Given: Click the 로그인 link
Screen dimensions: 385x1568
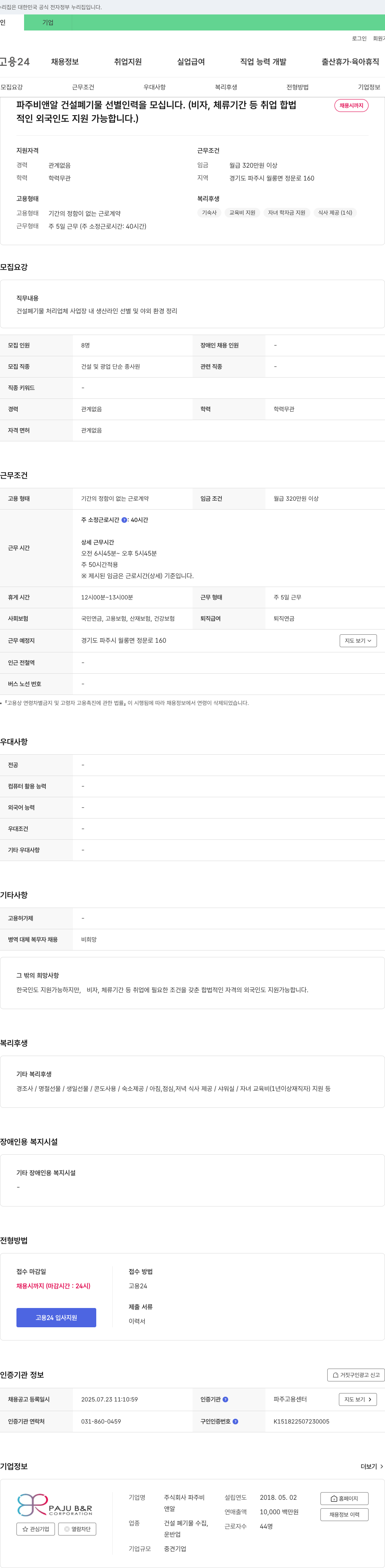Looking at the screenshot, I should tap(359, 39).
